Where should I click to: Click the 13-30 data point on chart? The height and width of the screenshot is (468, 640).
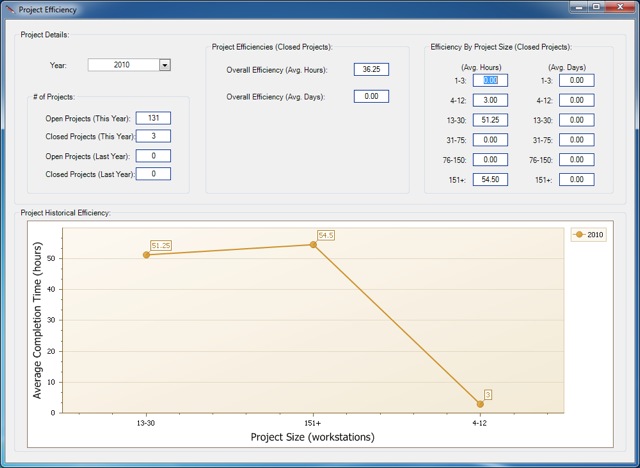pos(146,255)
